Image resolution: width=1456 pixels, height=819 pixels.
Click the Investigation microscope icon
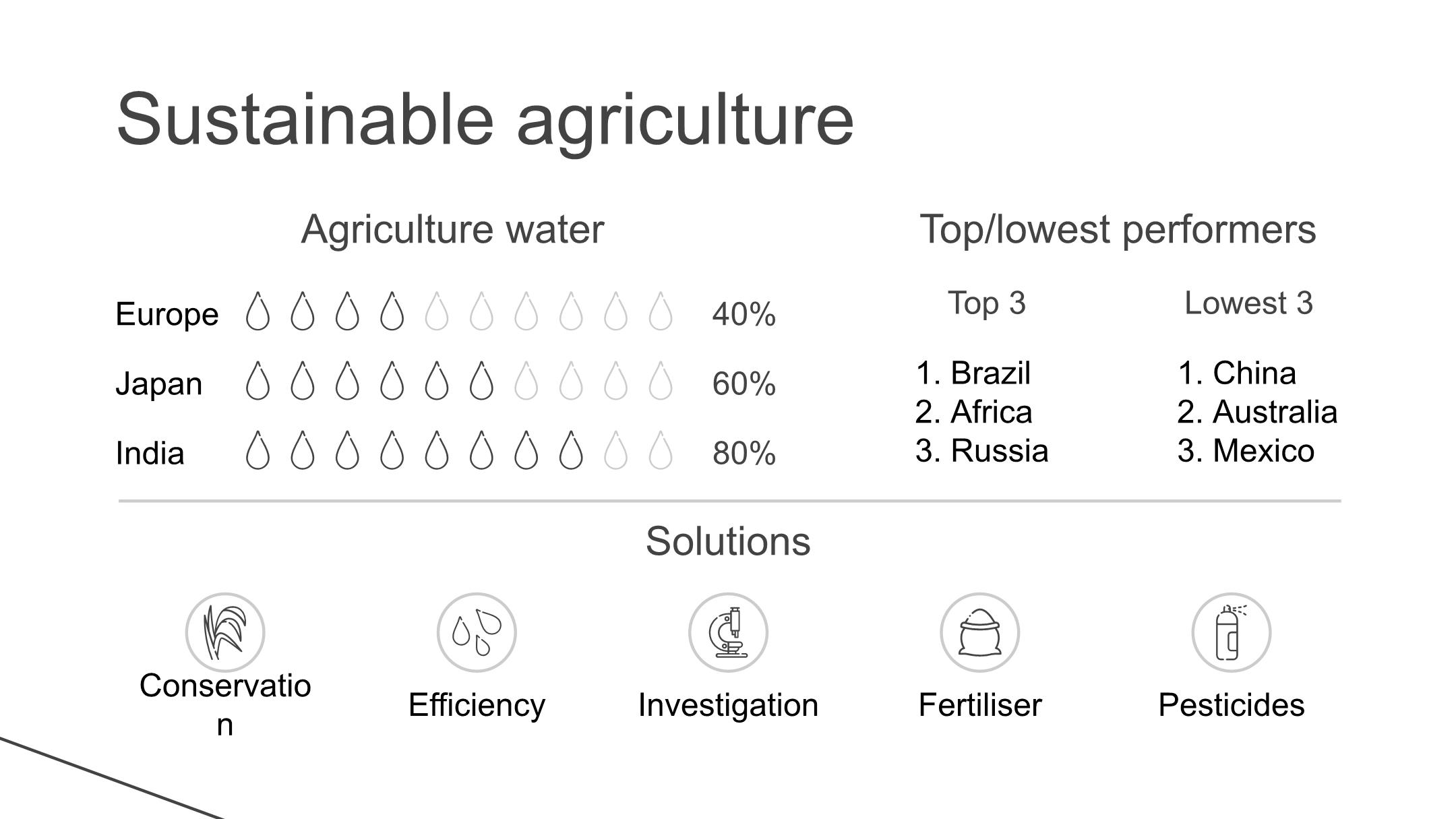[x=728, y=632]
